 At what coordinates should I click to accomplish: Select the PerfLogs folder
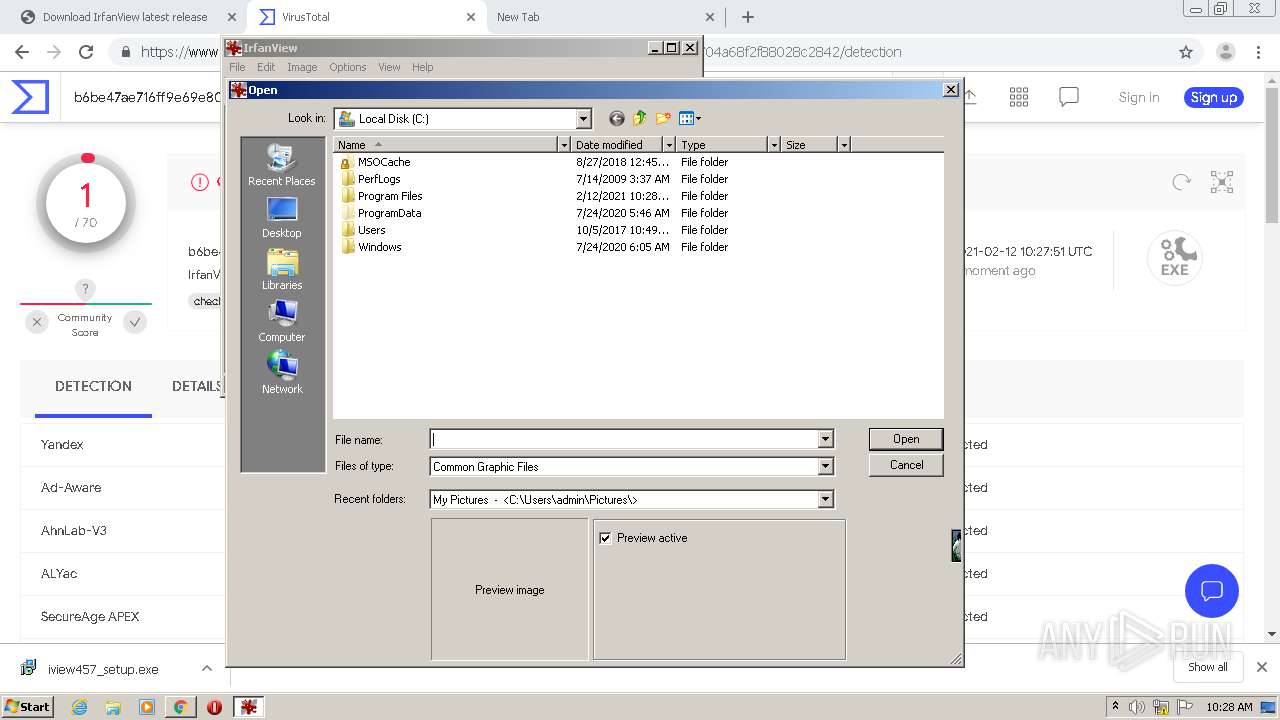379,179
